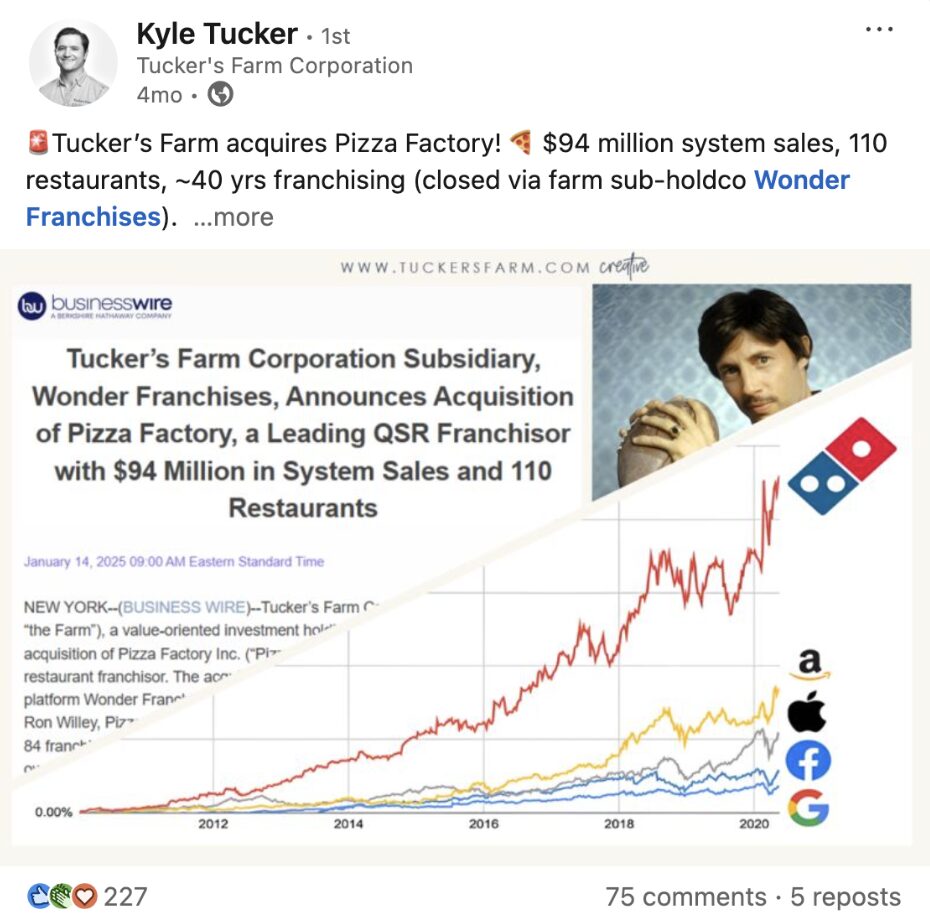Viewport: 930px width, 924px height.
Task: Click the Tucker's Farm Corporation subtitle
Action: 274,66
